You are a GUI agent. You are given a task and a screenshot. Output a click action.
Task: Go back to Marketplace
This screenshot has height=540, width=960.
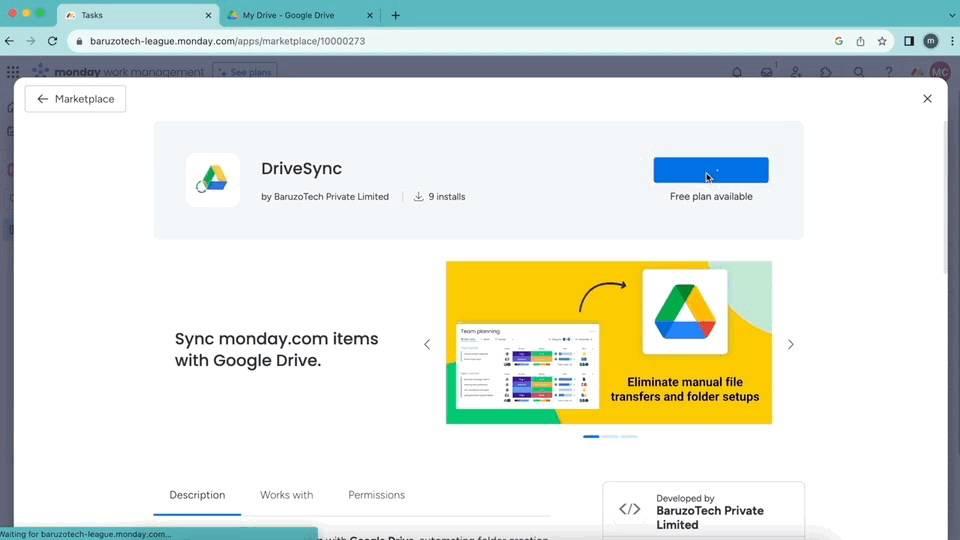coord(75,99)
